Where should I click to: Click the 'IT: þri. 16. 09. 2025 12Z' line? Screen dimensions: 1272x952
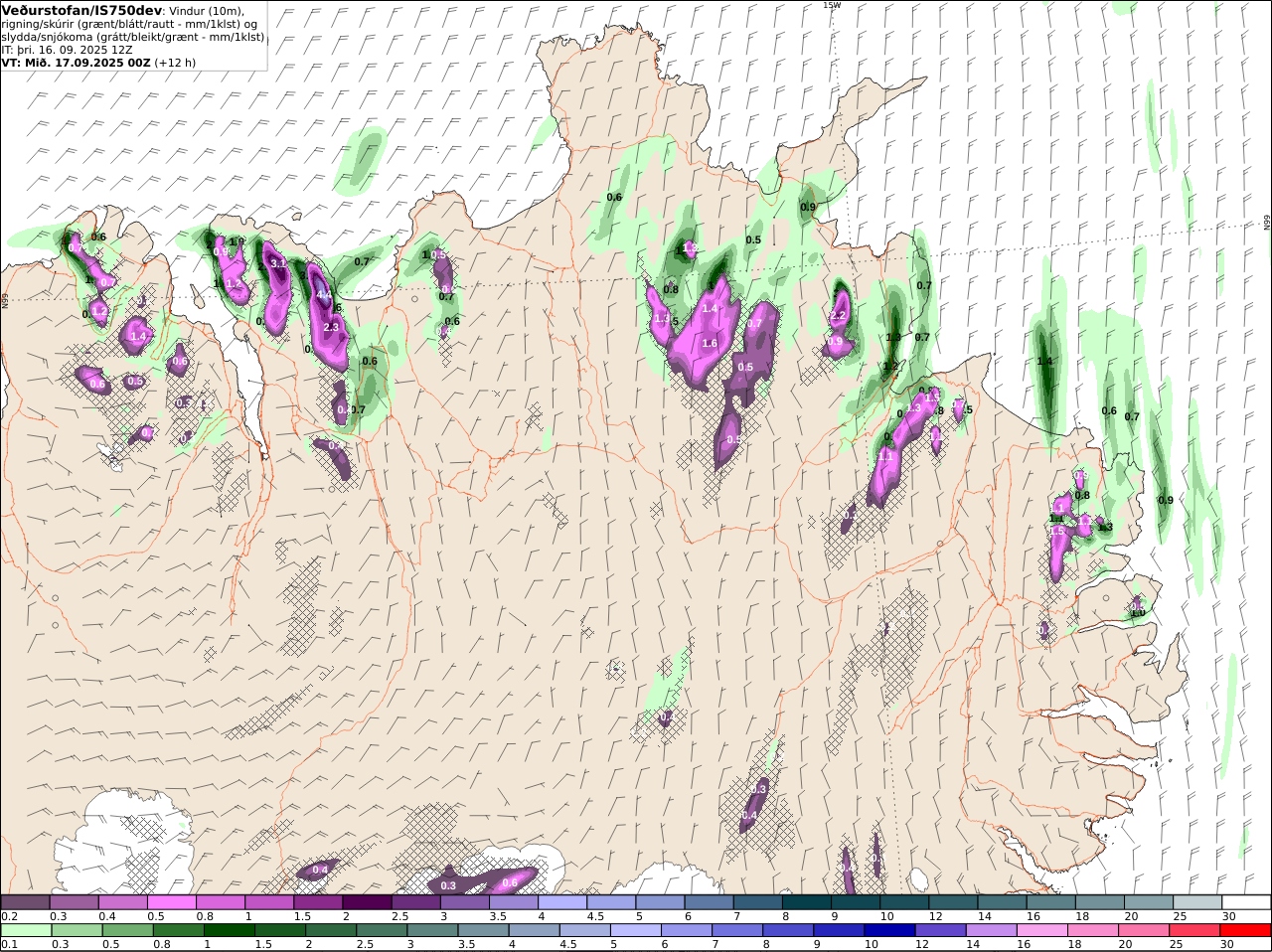point(68,49)
